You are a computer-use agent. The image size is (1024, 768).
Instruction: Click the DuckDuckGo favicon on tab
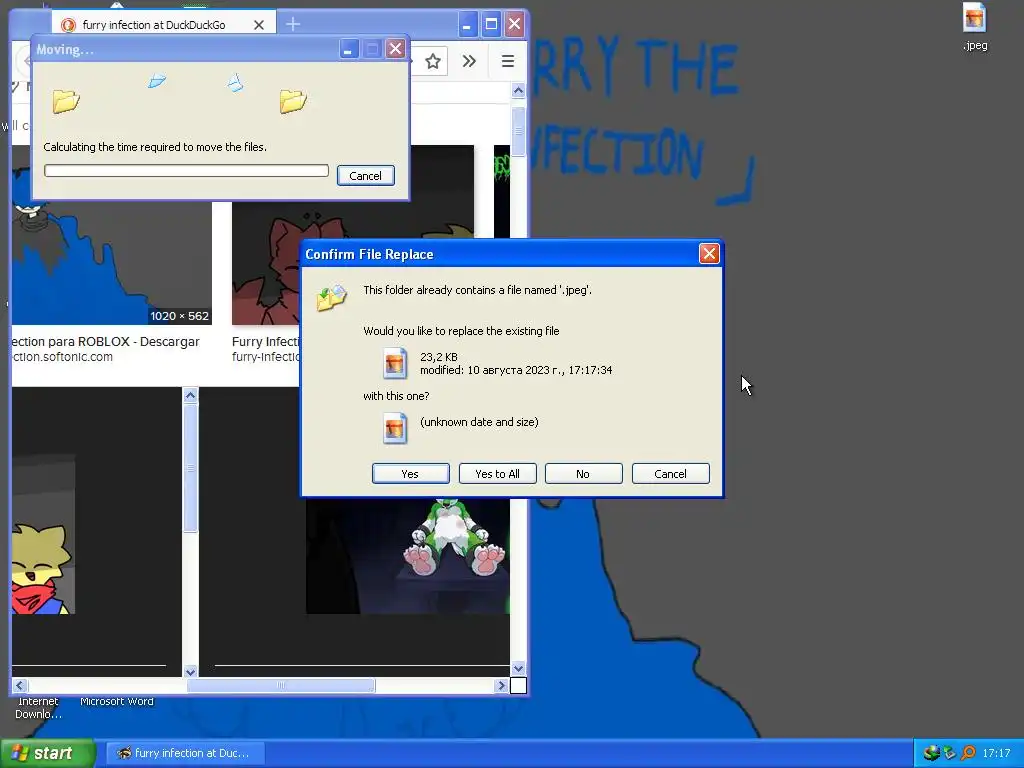click(68, 25)
